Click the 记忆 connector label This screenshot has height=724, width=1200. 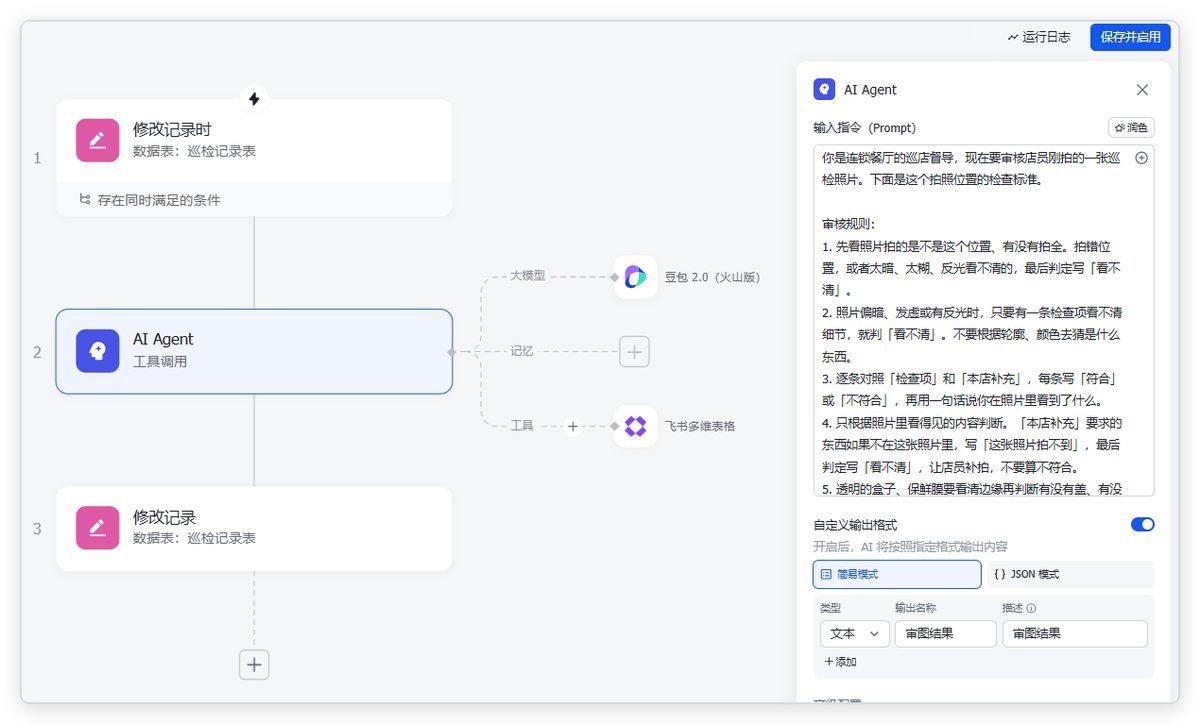pos(522,351)
